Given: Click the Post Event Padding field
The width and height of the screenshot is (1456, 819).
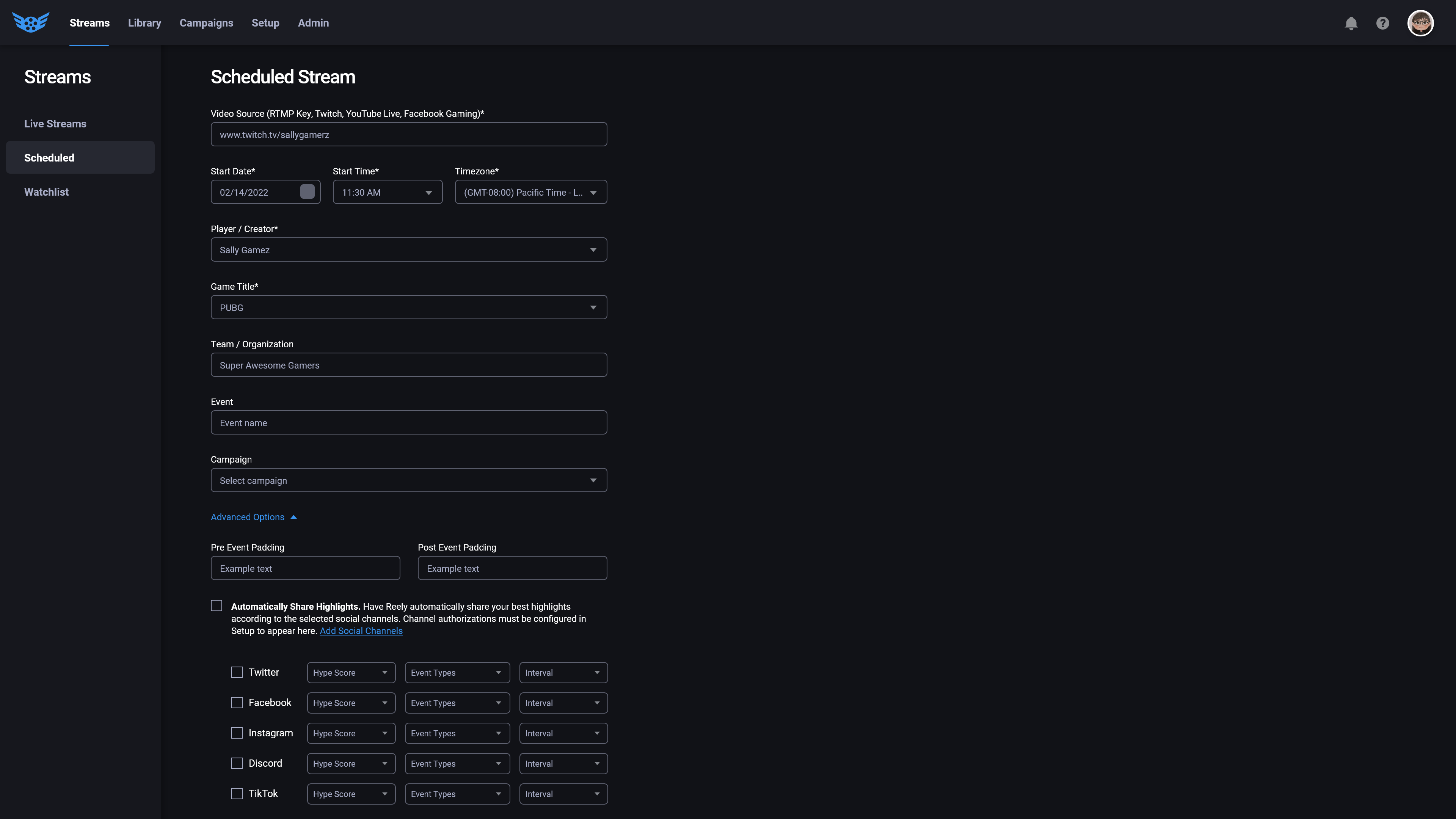Looking at the screenshot, I should tap(512, 568).
